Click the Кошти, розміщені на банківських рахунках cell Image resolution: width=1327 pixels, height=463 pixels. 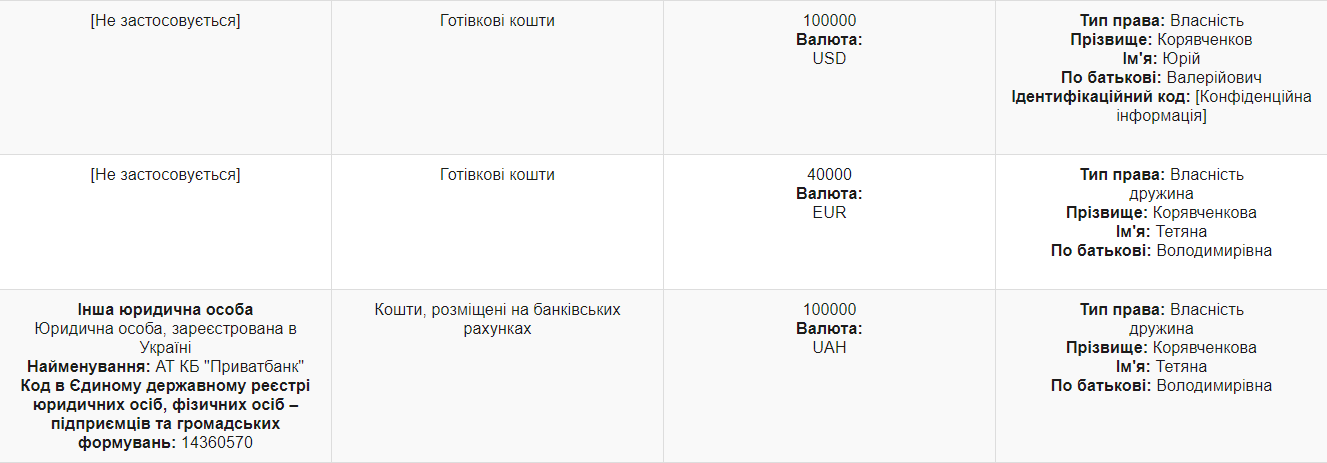[x=497, y=319]
